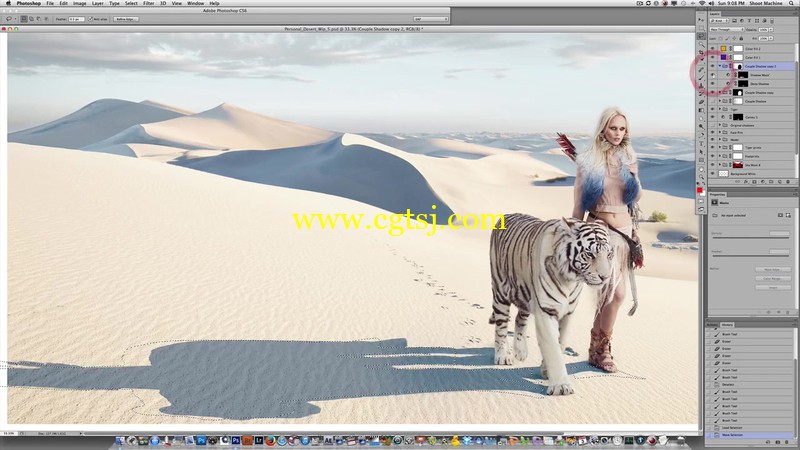Open the Window menu
The height and width of the screenshot is (450, 800).
tap(195, 3)
